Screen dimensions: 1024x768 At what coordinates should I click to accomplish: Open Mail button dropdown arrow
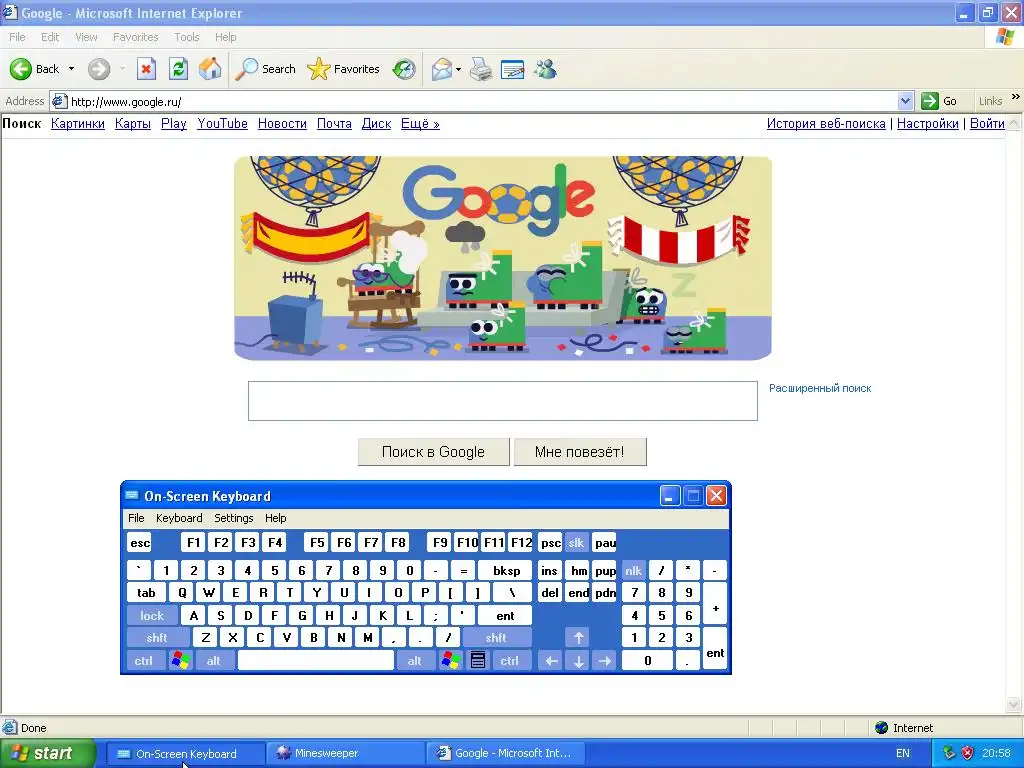[x=458, y=69]
